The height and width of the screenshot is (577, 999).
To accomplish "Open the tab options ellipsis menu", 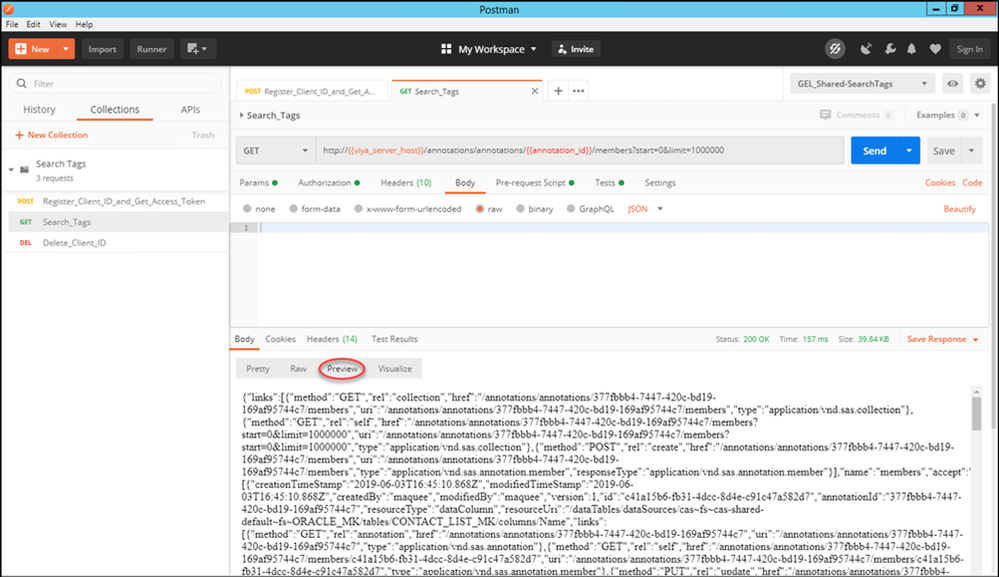I will point(579,91).
